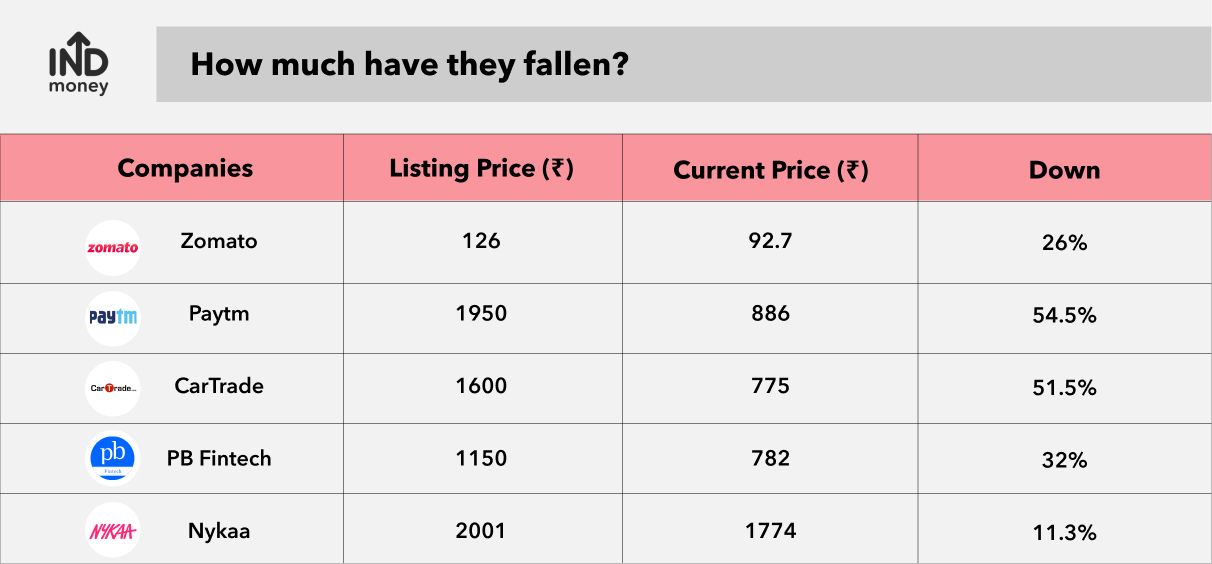Click the PB Fintech logo icon
1212x564 pixels.
pyautogui.click(x=113, y=458)
